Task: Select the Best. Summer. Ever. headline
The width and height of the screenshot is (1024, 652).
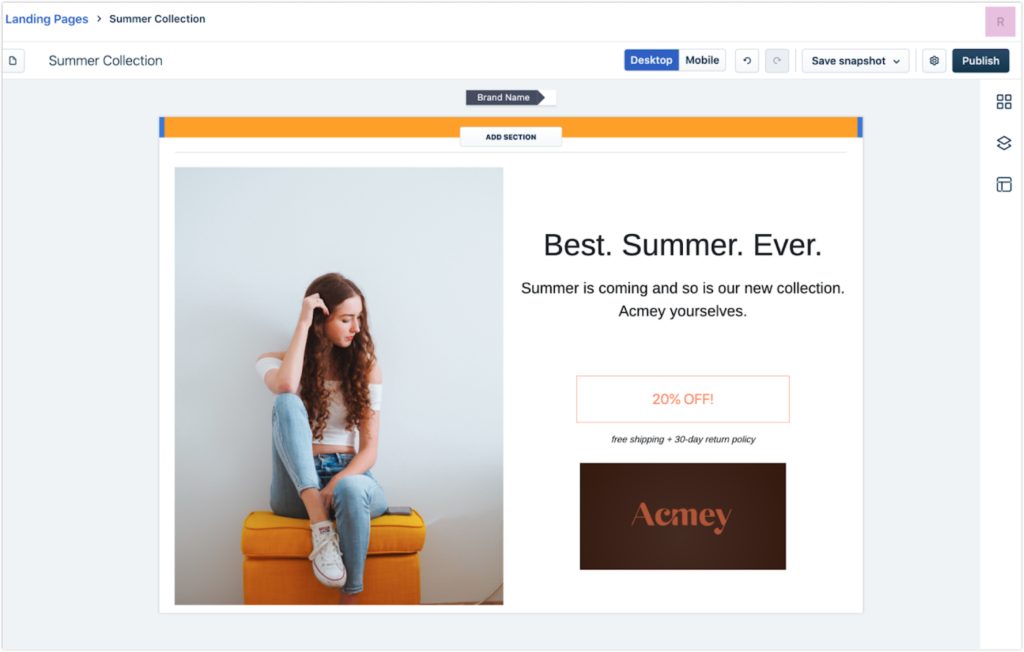Action: (x=682, y=245)
